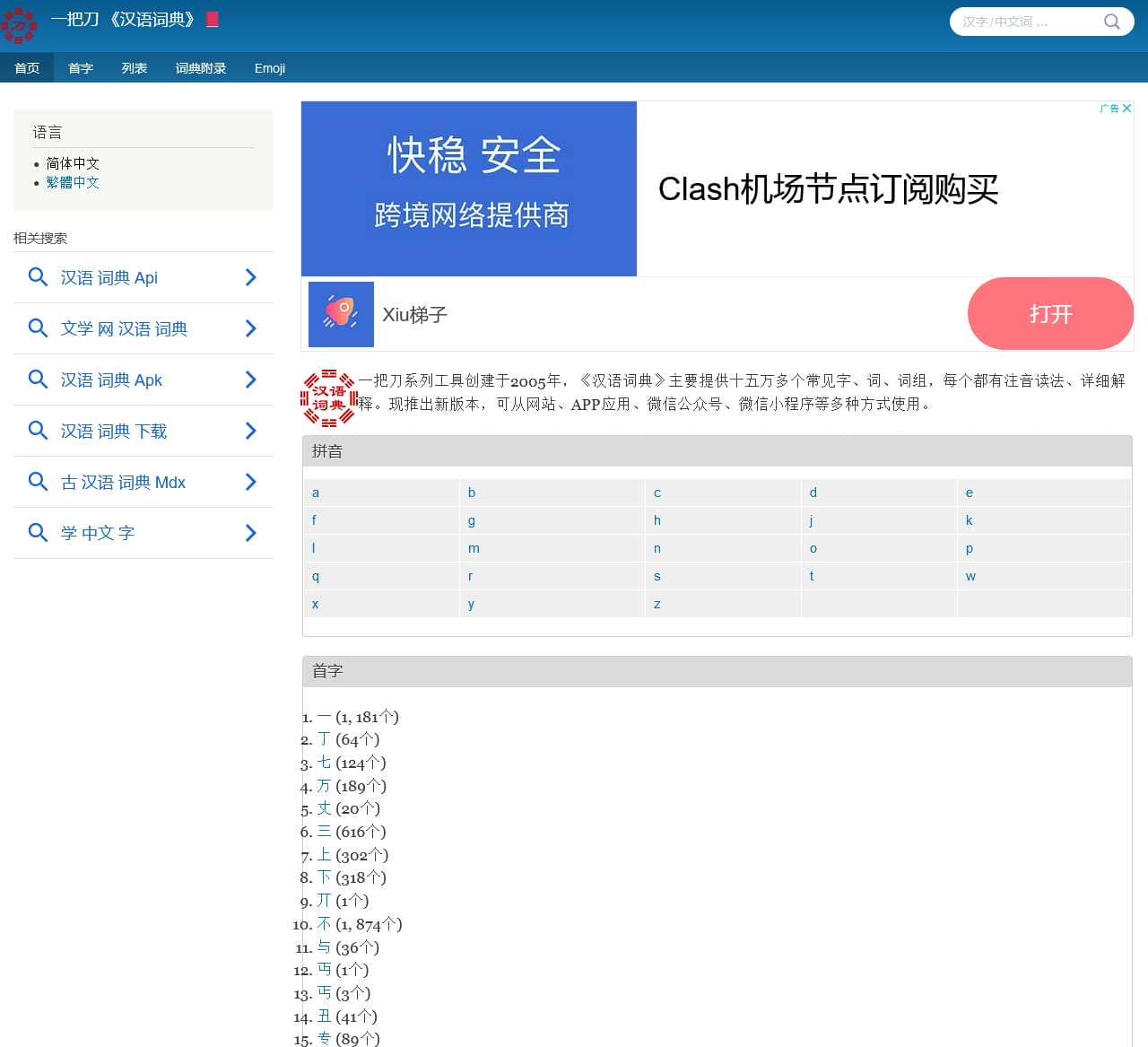Click the Xiu梯子 app icon in the ad
Screen dimensions: 1148x1047
pyautogui.click(x=341, y=314)
